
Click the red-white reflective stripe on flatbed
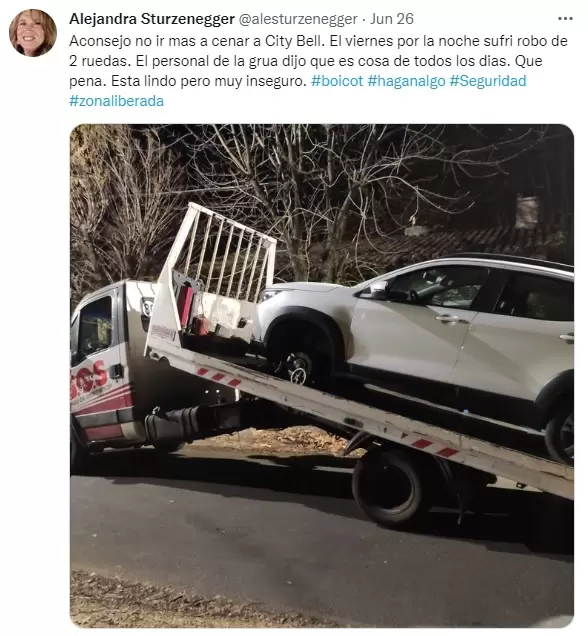[x=219, y=377]
